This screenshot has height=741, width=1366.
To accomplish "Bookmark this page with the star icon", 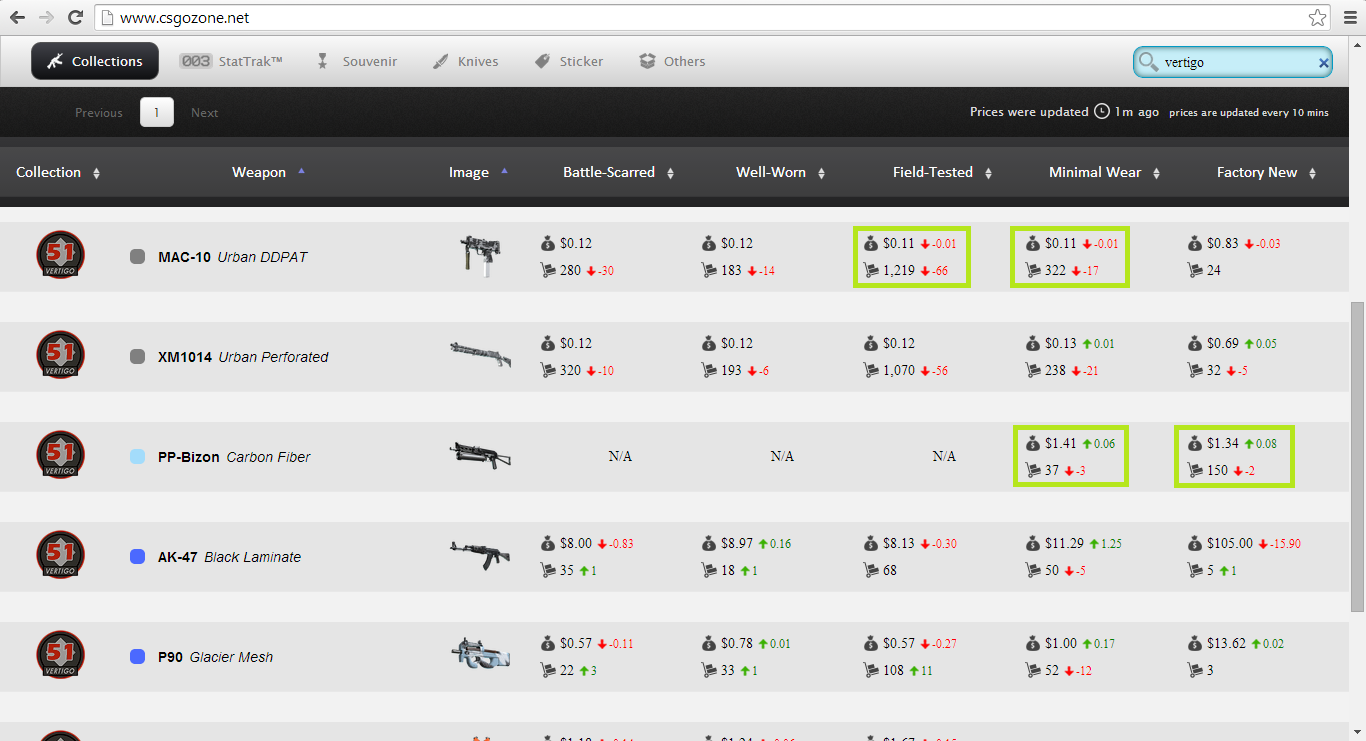I will pos(1317,17).
